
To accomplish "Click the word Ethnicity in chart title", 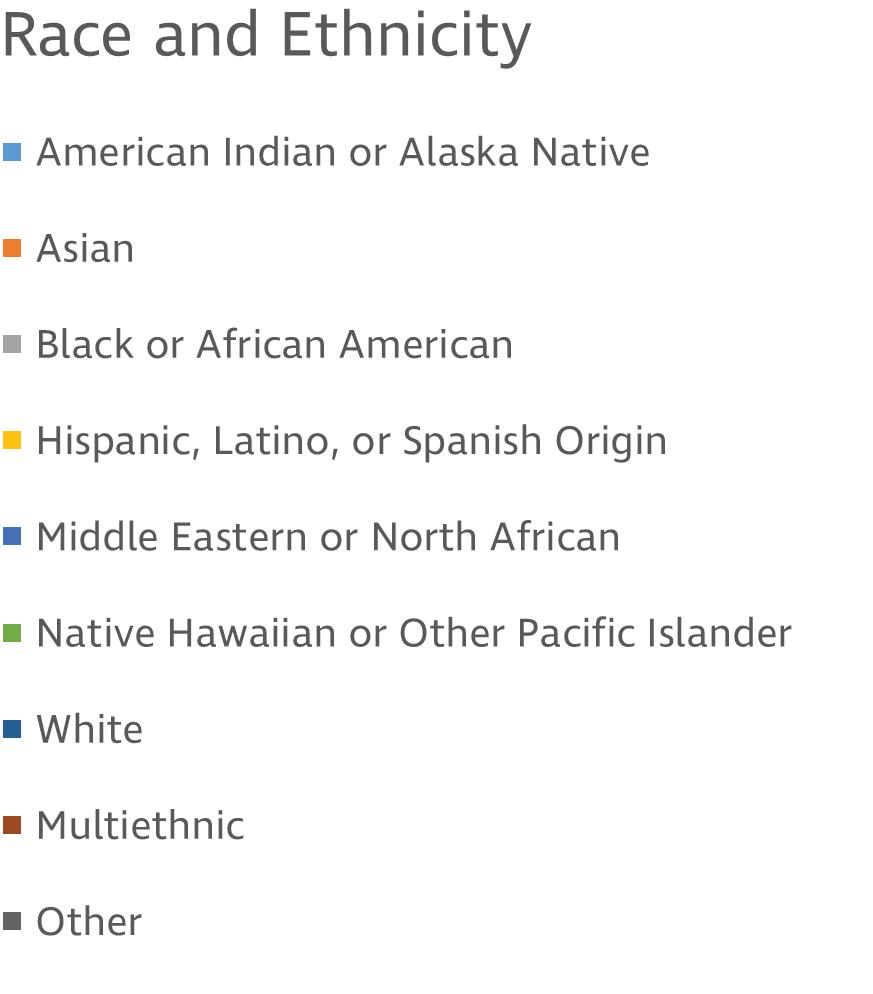I will coord(405,35).
